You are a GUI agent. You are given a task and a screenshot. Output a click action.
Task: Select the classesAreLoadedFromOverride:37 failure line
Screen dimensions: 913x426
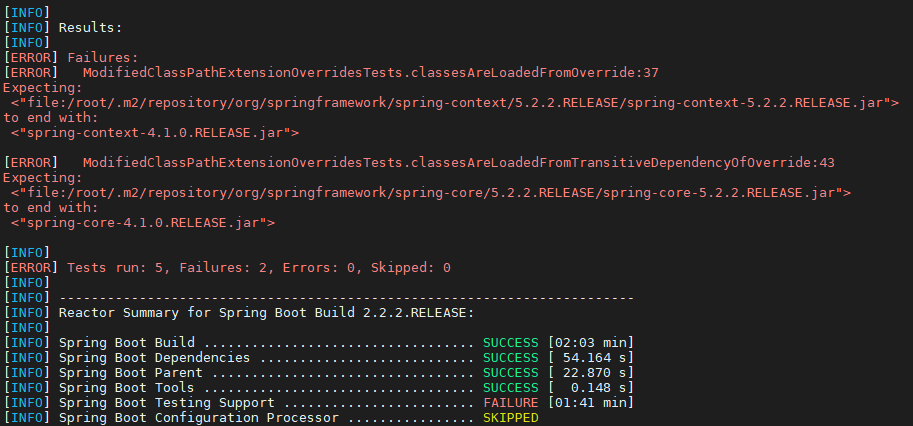tap(370, 73)
